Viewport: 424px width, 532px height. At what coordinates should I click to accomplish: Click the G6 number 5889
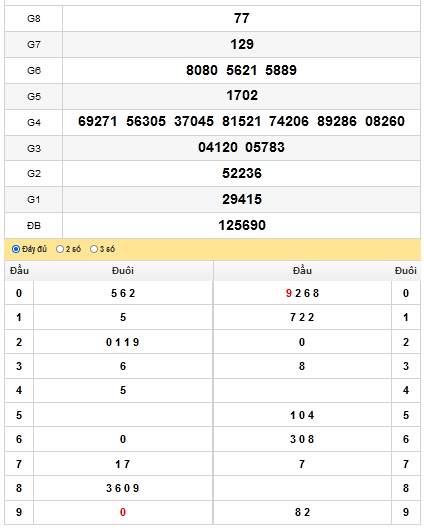281,70
